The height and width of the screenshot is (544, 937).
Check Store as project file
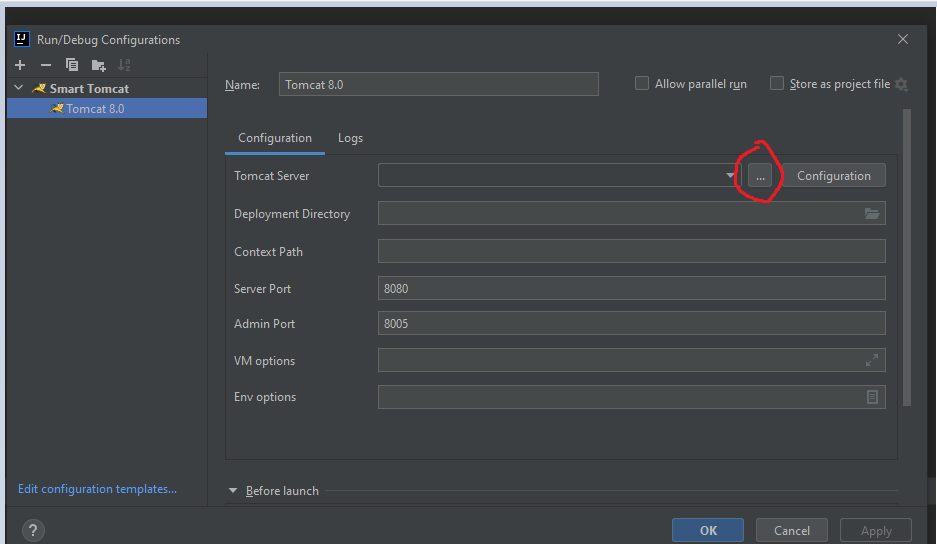[777, 84]
